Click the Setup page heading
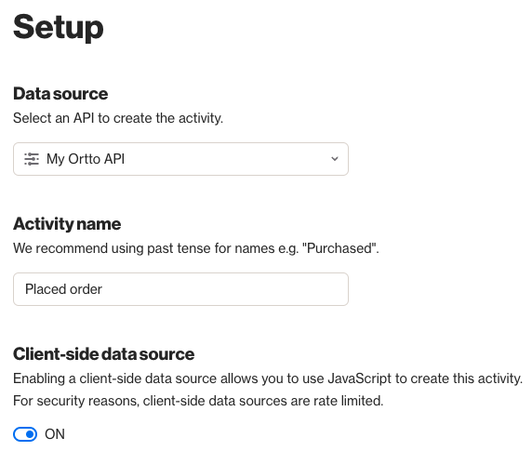This screenshot has height=451, width=532. [58, 27]
